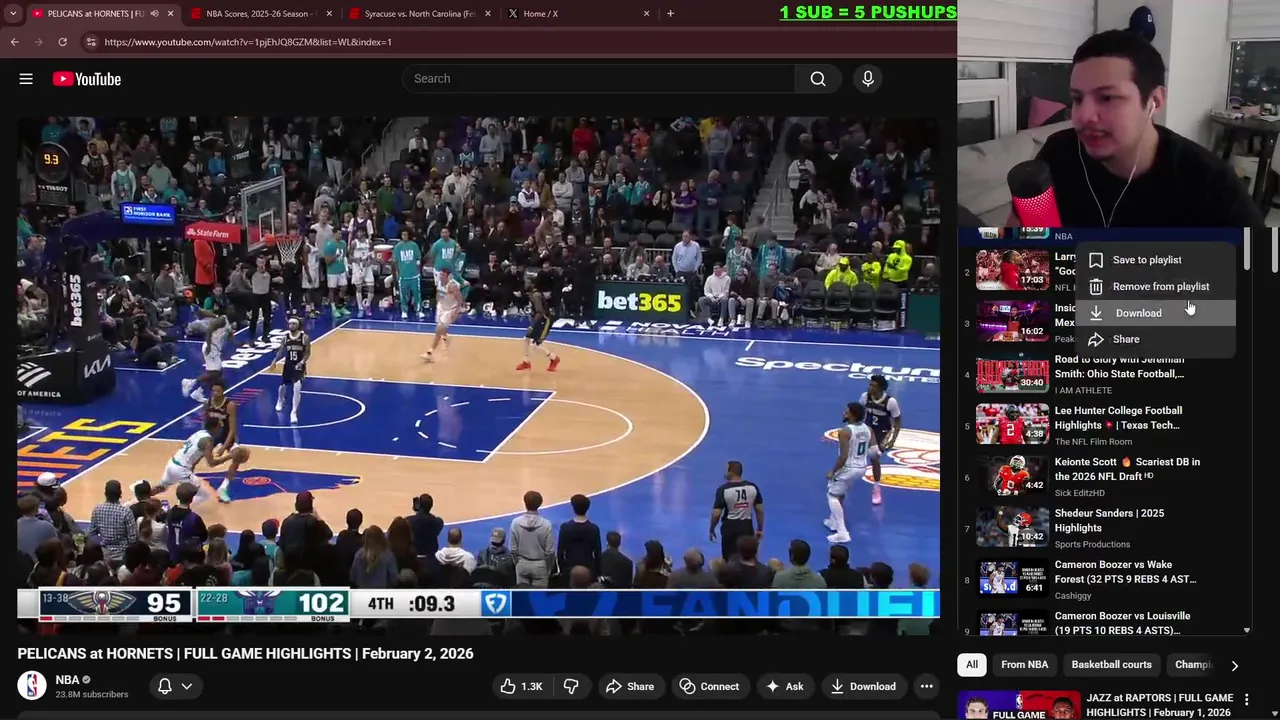The height and width of the screenshot is (720, 1280).
Task: Close the NBA Scores browser tab
Action: tap(329, 14)
